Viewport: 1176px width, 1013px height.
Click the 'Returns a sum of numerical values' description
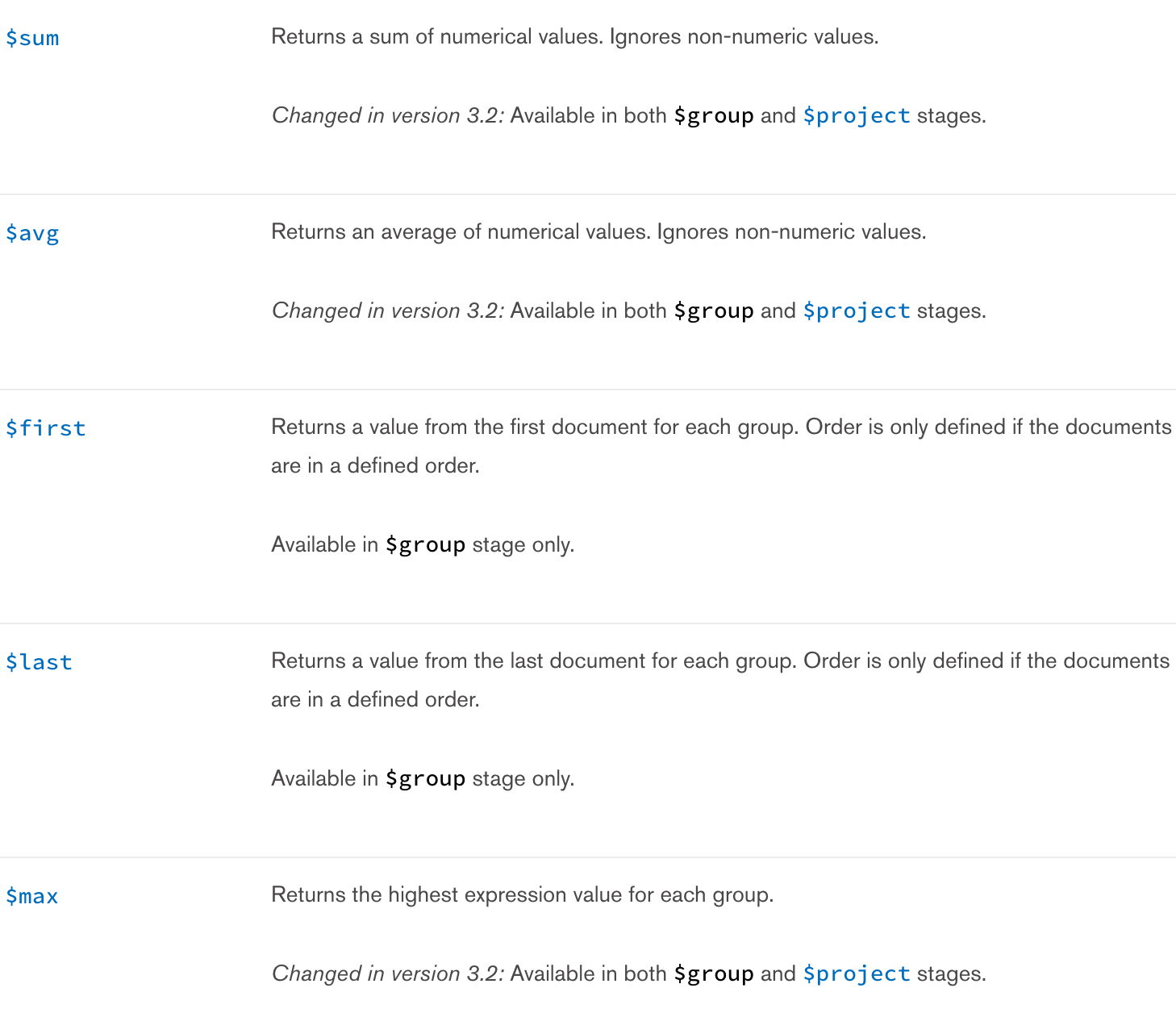[x=574, y=37]
